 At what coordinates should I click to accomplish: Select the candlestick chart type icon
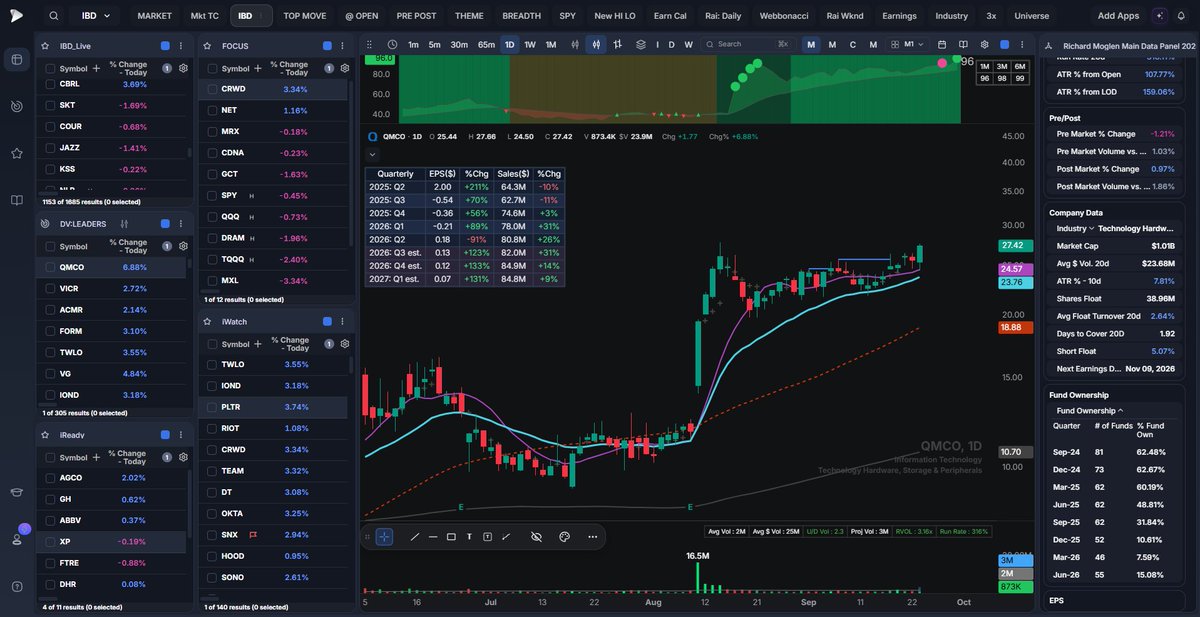pyautogui.click(x=595, y=44)
